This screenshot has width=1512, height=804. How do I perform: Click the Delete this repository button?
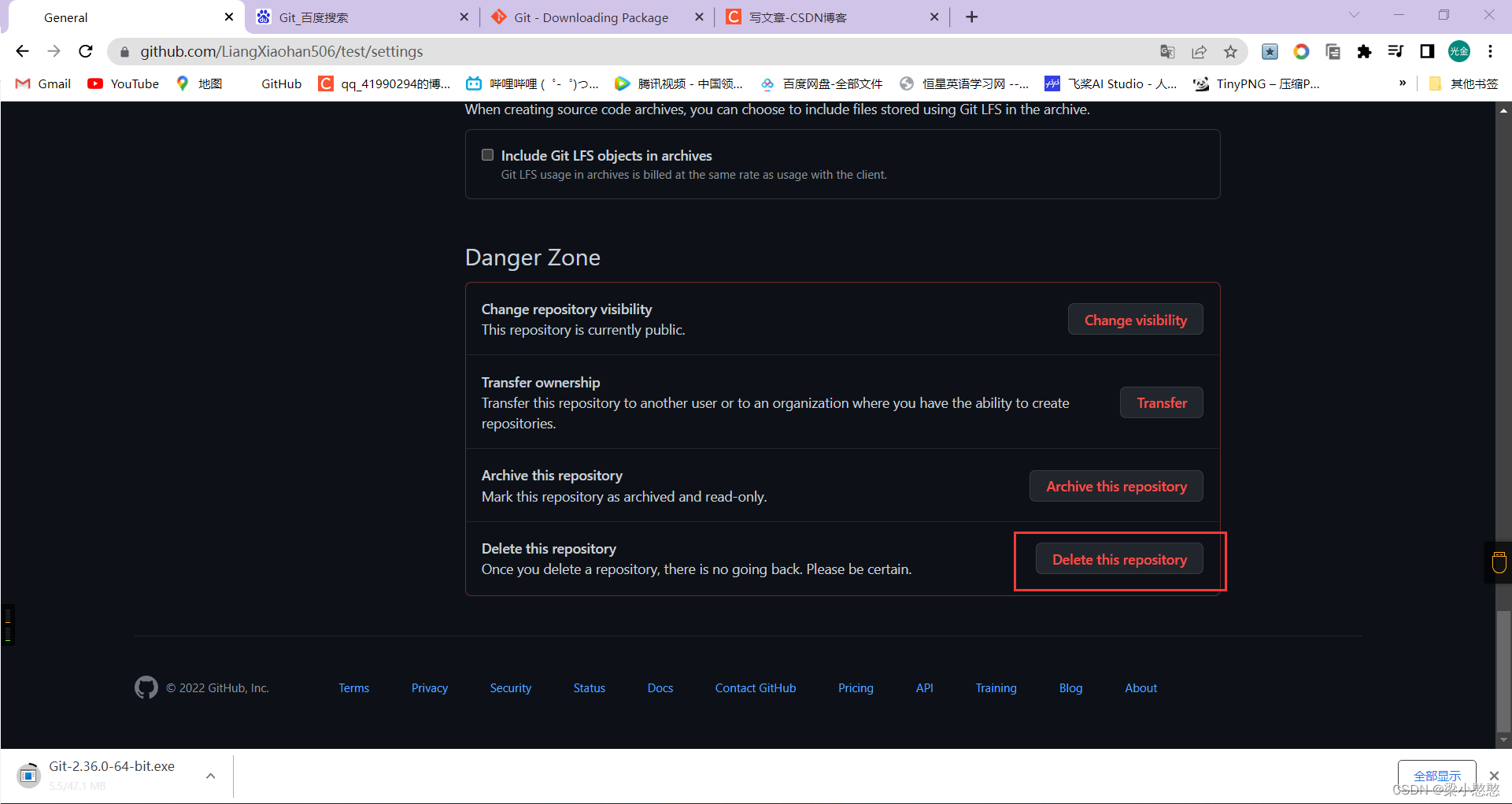(1119, 559)
